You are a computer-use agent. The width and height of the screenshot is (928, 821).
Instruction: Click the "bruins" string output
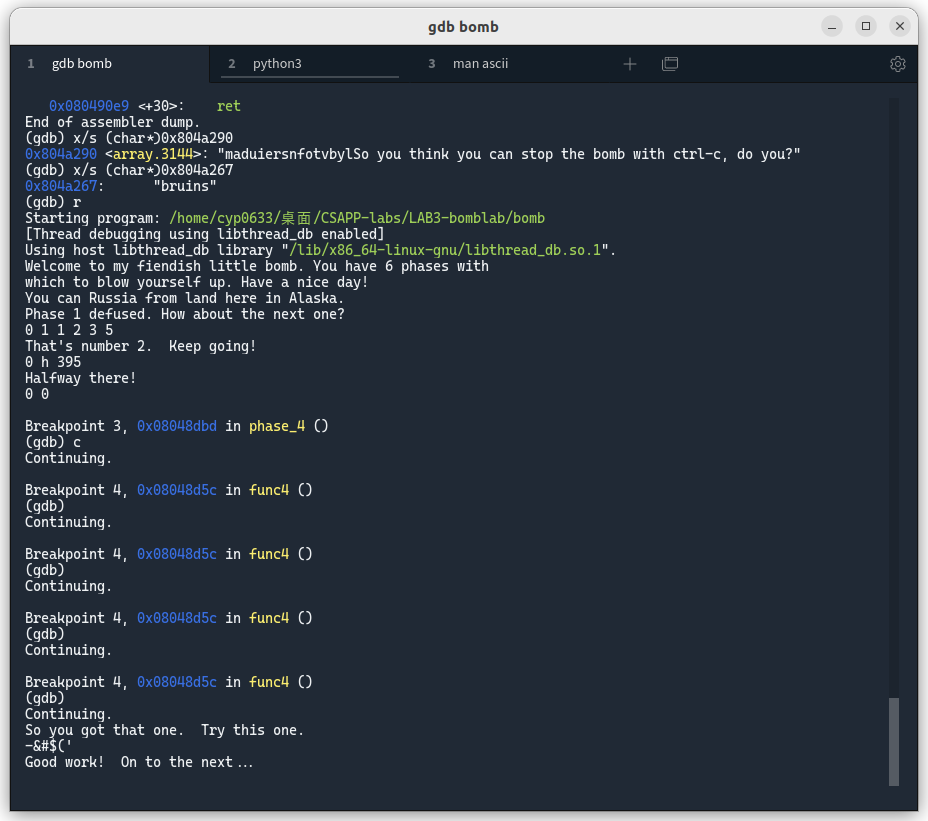pyautogui.click(x=185, y=186)
